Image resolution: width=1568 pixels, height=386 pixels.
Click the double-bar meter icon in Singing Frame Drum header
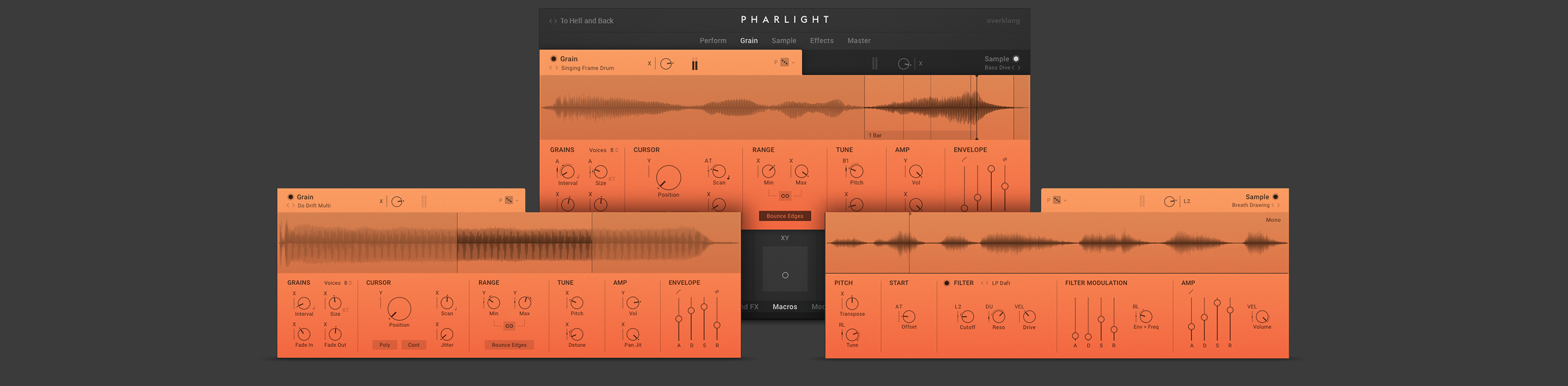(x=694, y=64)
